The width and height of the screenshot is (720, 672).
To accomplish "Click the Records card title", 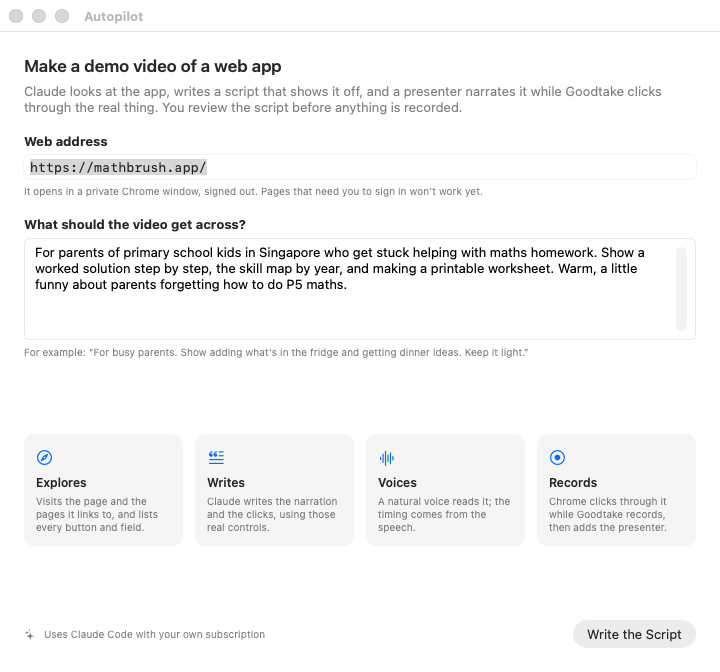I will pos(573,482).
